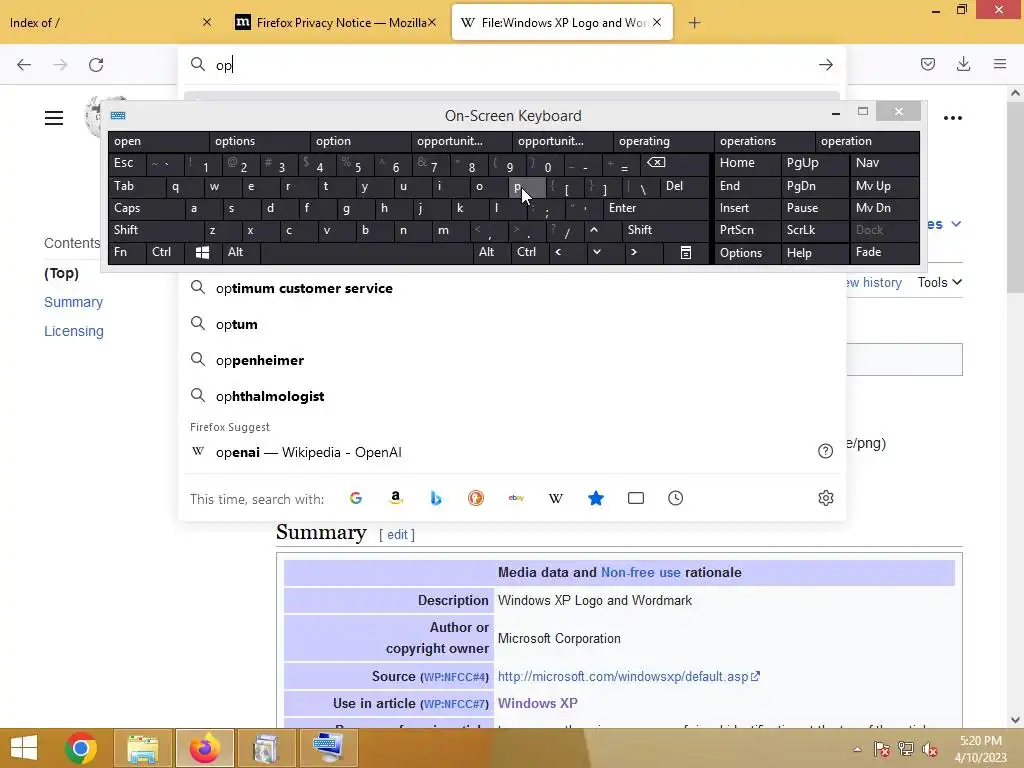Toggle right Shift key on keyboard

coord(665,230)
